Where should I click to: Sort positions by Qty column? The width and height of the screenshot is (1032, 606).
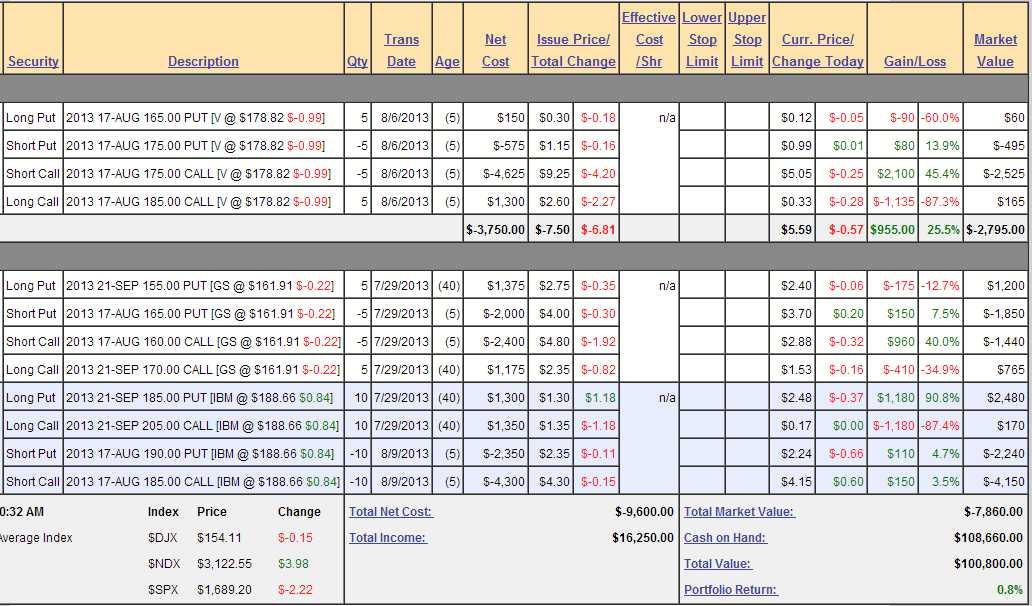click(357, 61)
